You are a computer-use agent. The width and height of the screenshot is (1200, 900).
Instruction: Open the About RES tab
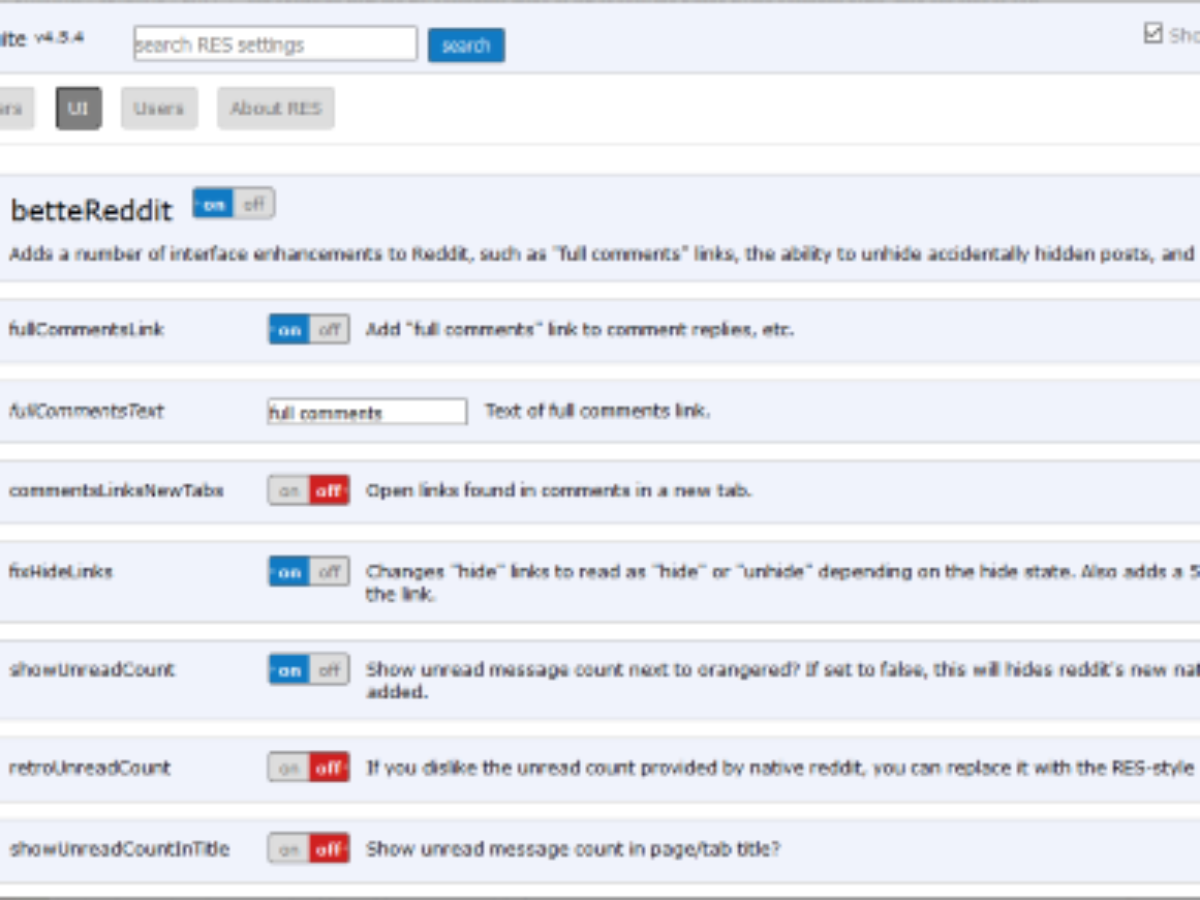[x=276, y=108]
